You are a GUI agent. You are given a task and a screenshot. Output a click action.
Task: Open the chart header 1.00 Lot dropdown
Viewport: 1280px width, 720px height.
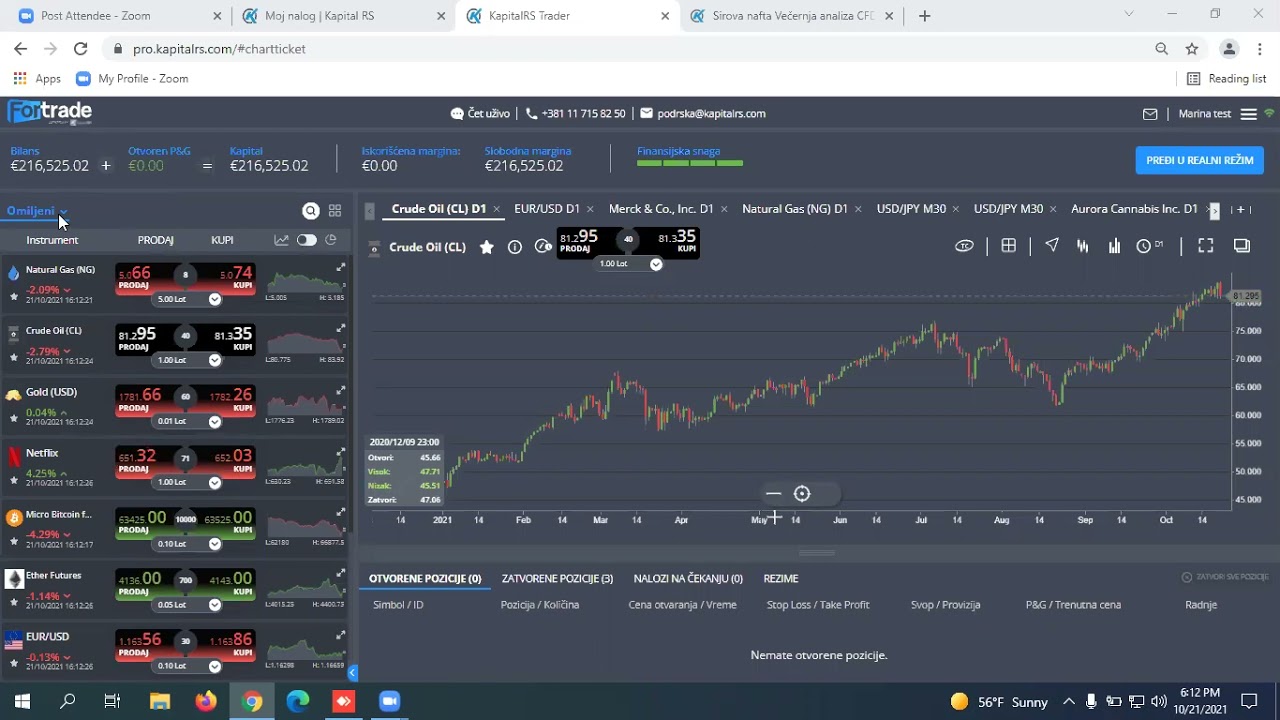pyautogui.click(x=656, y=264)
